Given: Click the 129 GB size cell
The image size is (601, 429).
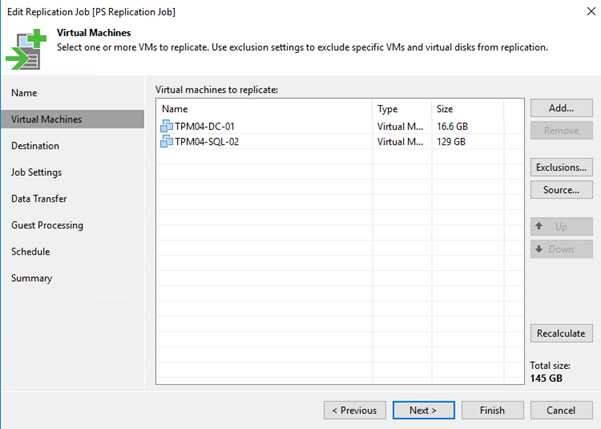Looking at the screenshot, I should pyautogui.click(x=451, y=142).
